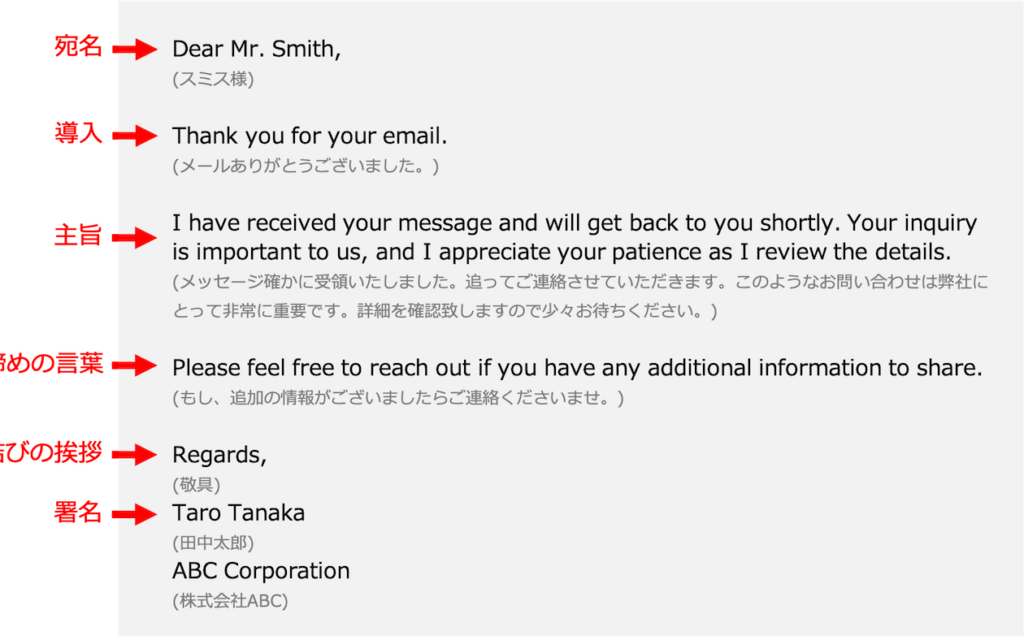Screen dimensions: 1024x640
Task: Click "I have received your message" line
Action: click(574, 223)
